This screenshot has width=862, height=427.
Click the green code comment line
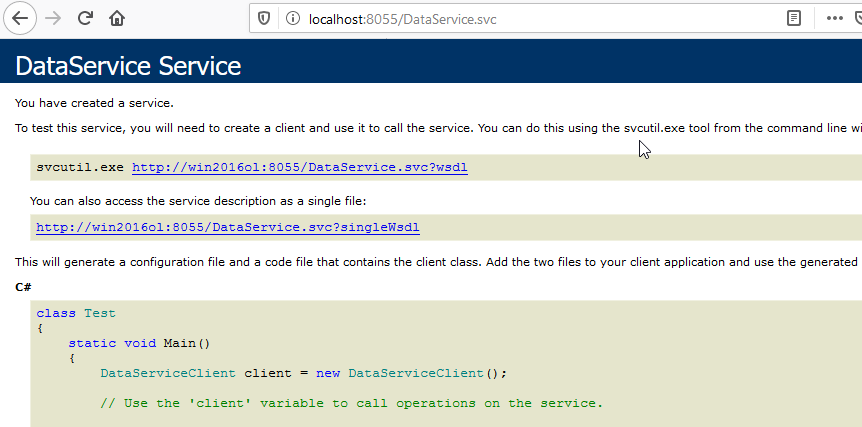tap(351, 403)
